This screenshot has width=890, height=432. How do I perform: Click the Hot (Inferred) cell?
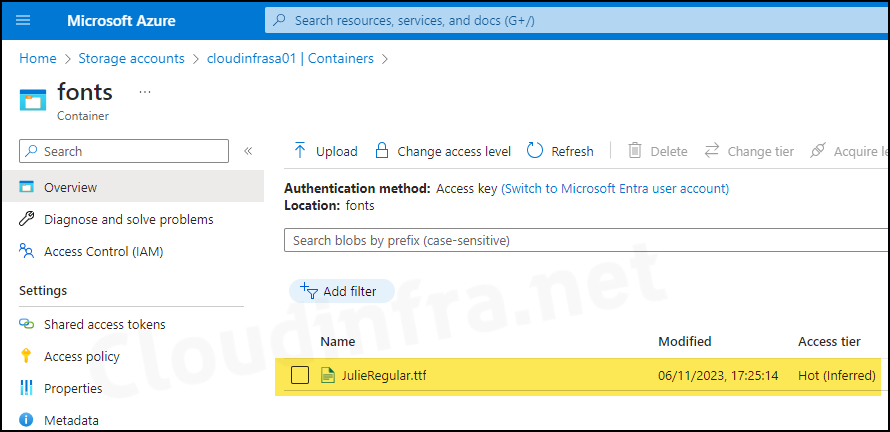point(837,375)
